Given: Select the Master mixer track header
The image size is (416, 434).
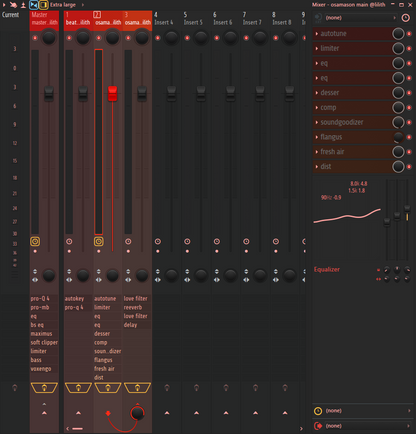Looking at the screenshot, I should (x=44, y=19).
